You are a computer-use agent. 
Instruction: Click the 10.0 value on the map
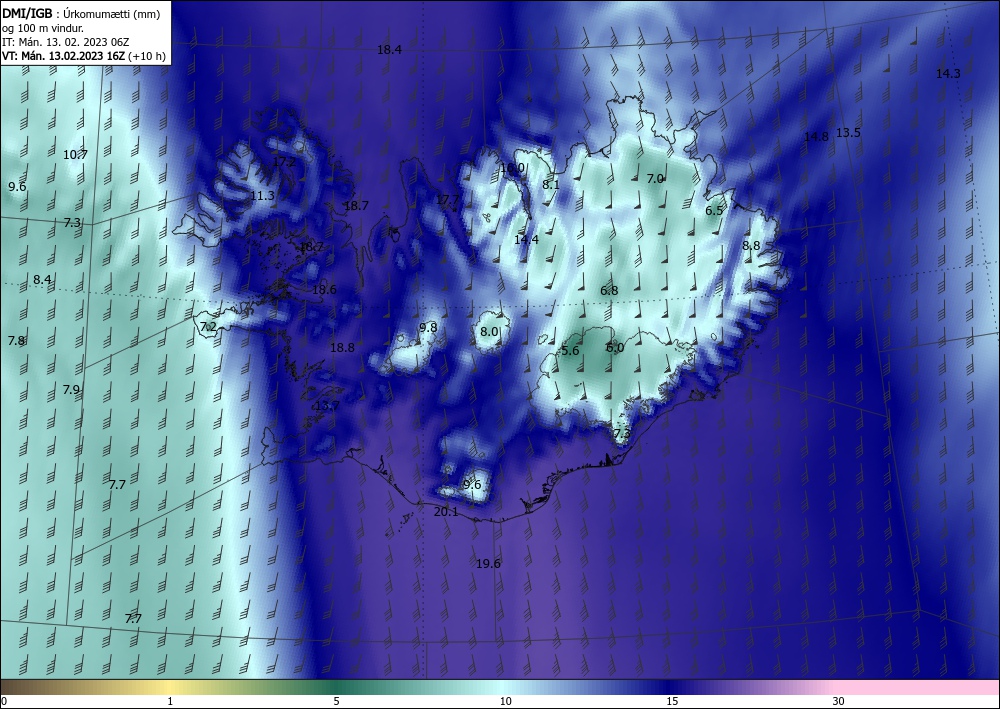click(512, 168)
